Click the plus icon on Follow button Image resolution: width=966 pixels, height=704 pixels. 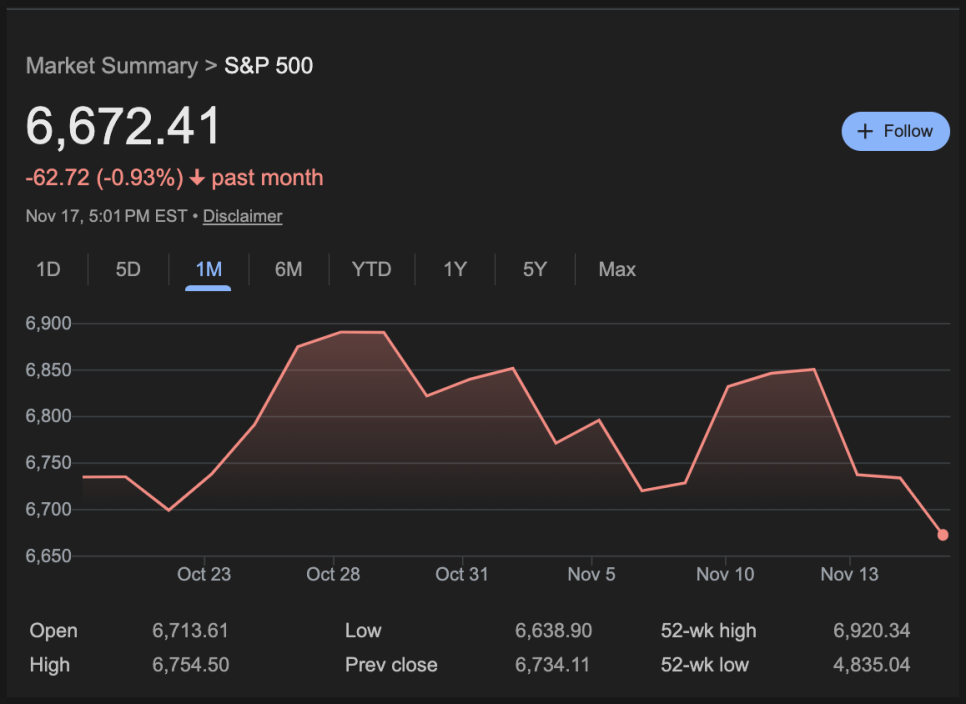[866, 131]
